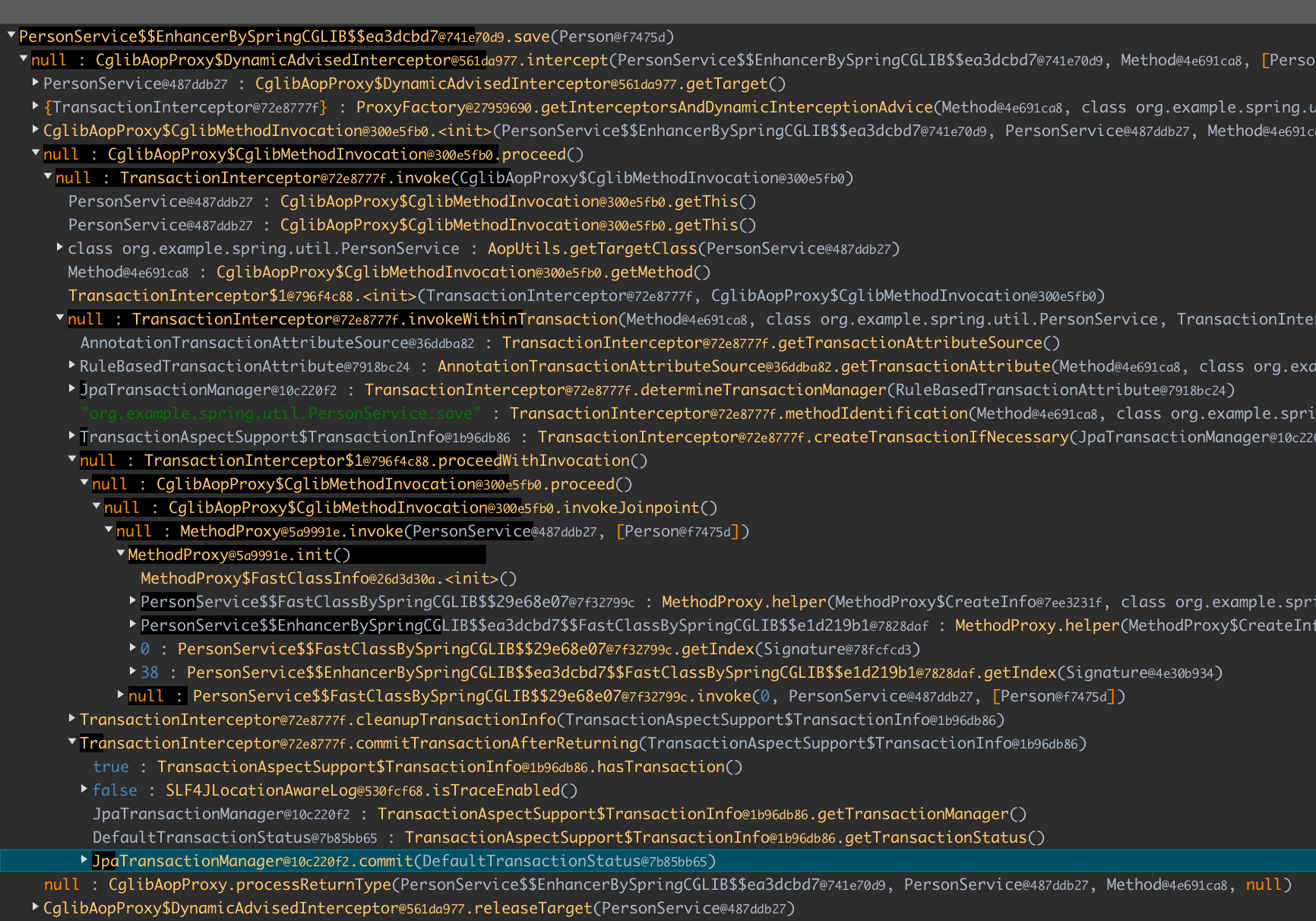The image size is (1316, 921).
Task: Expand the first MethodProxy.helper row
Action: (x=133, y=600)
